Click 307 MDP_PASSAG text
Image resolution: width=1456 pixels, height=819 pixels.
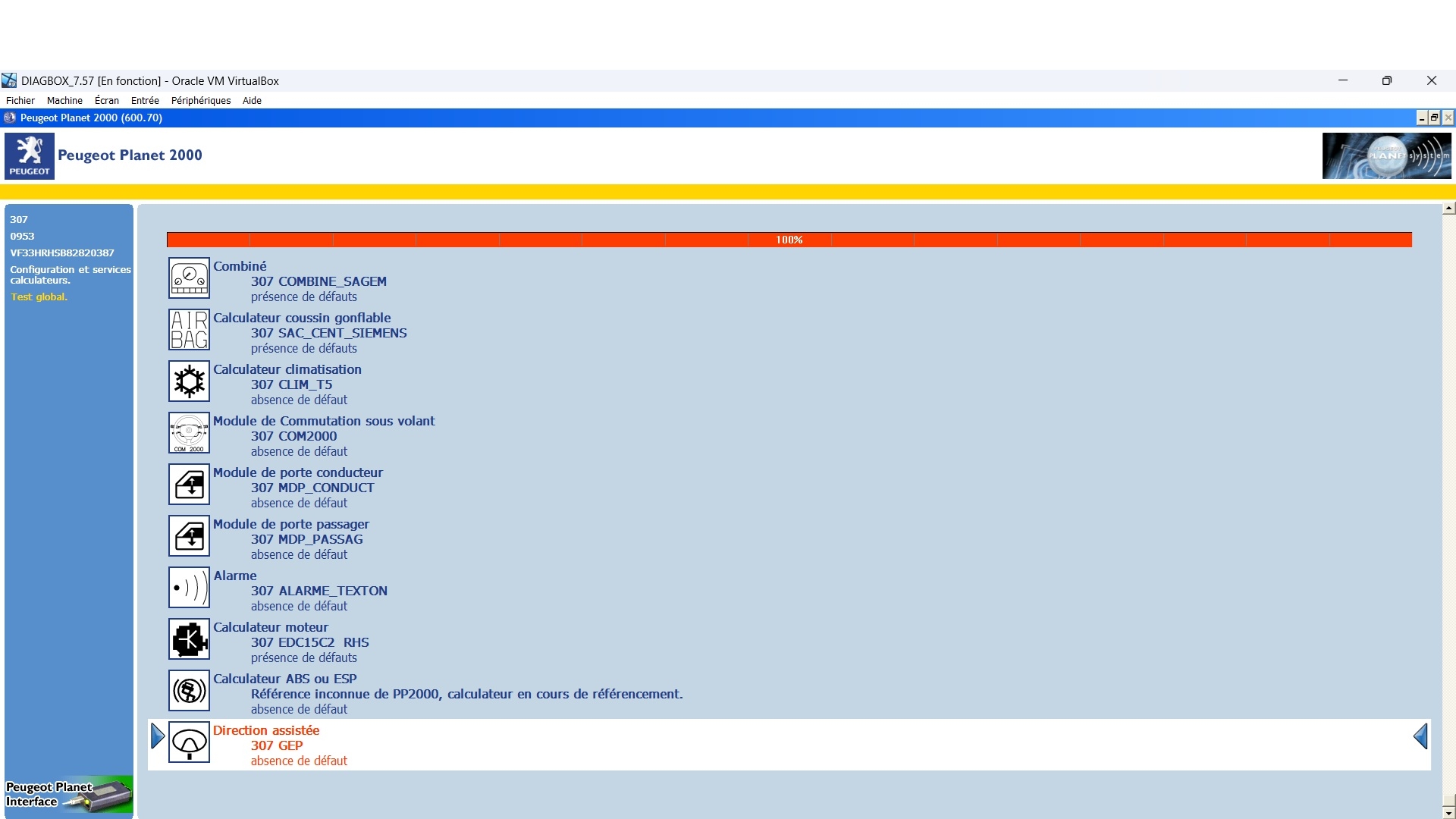coord(307,539)
